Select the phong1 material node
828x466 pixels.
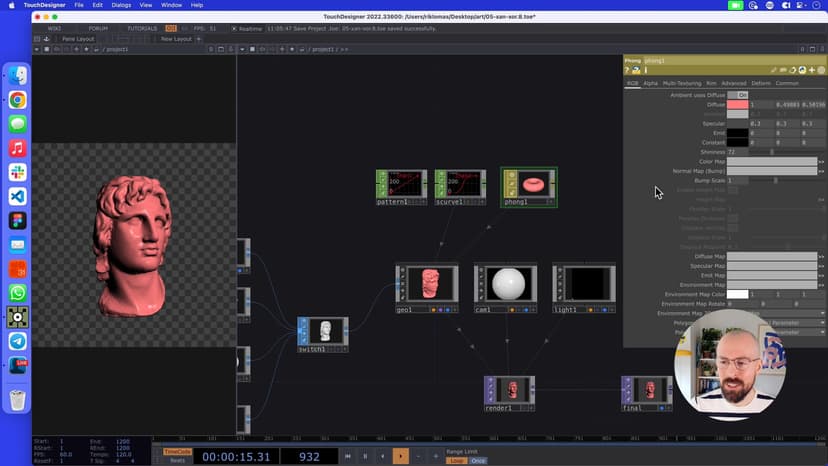point(530,185)
